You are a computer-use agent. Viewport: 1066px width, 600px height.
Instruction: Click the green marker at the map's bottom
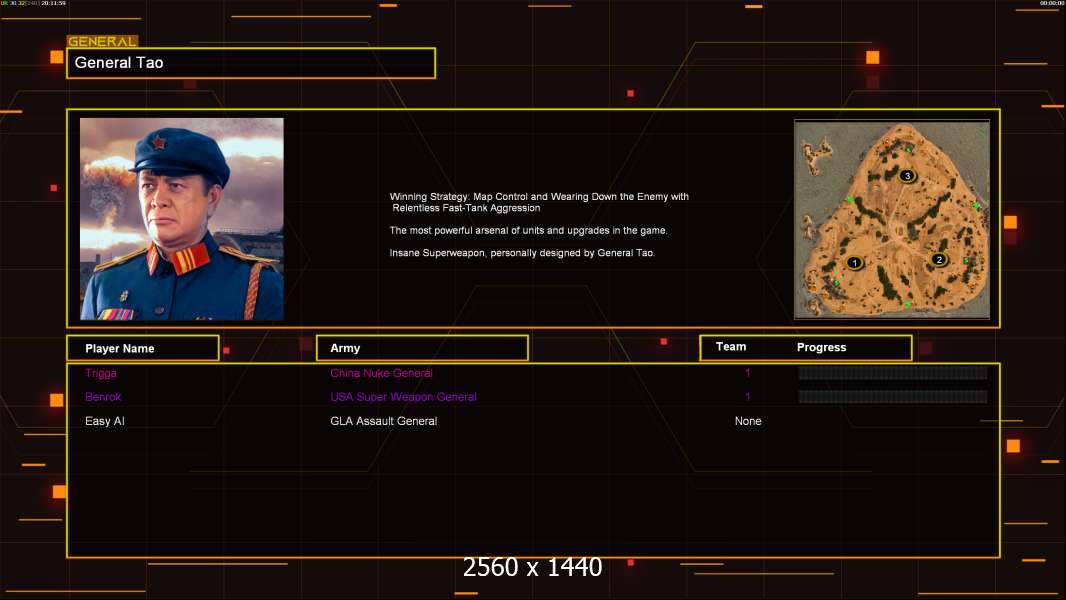(x=908, y=304)
